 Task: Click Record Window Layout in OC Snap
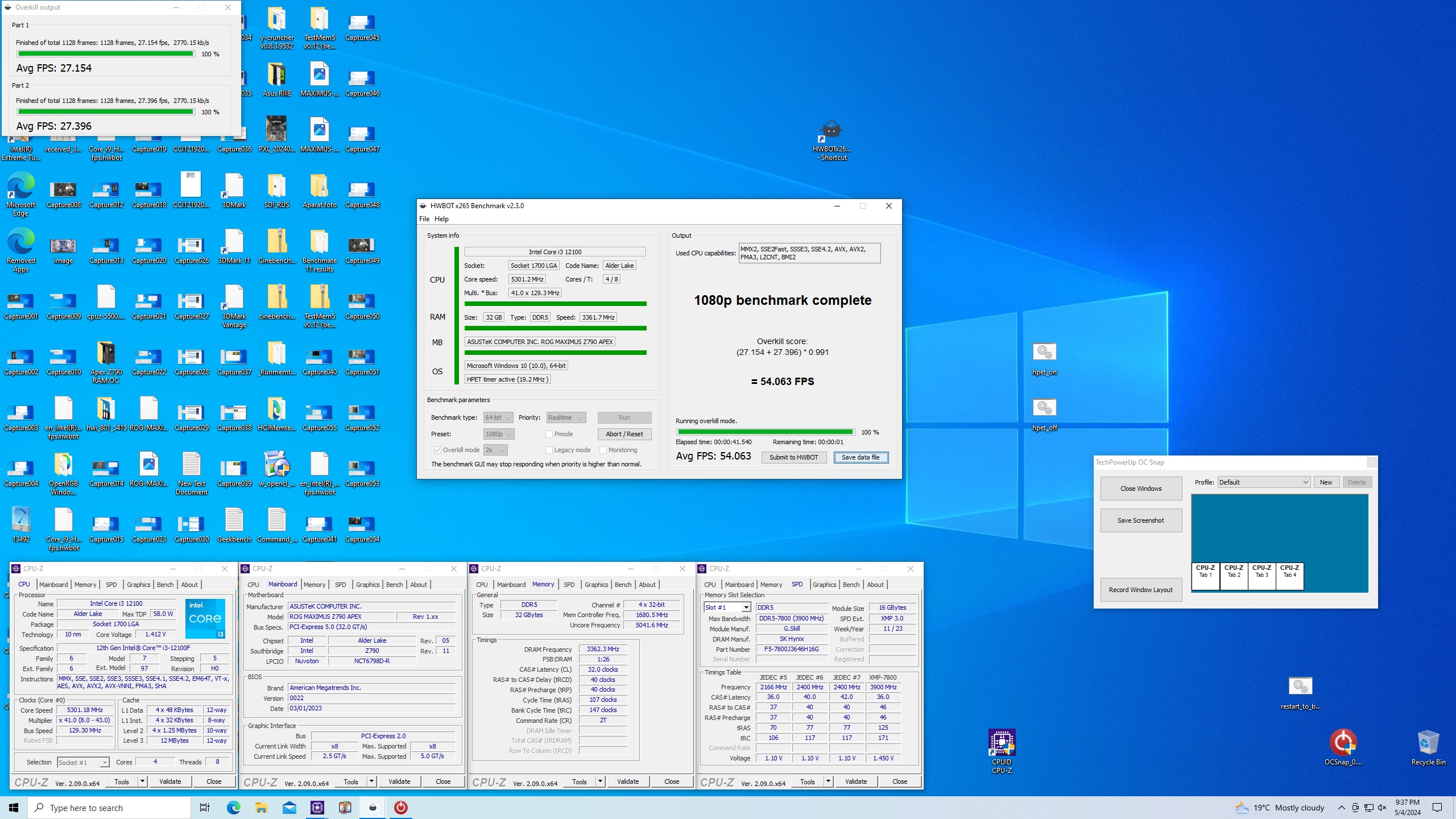(x=1141, y=590)
